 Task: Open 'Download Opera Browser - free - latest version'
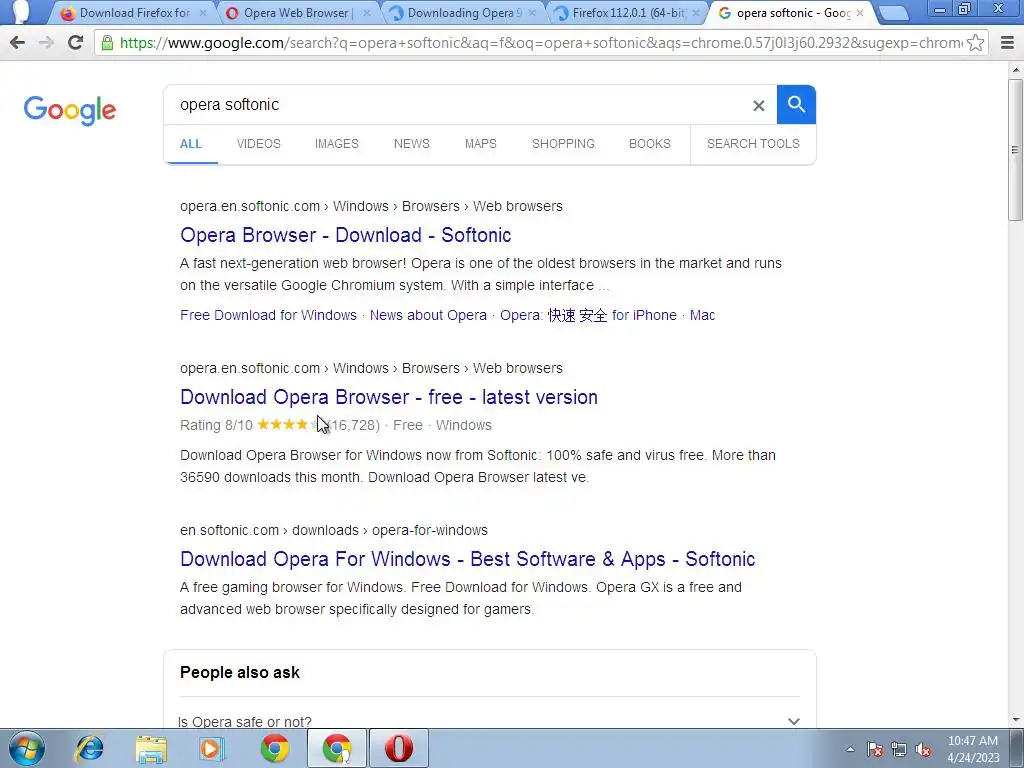pos(389,397)
